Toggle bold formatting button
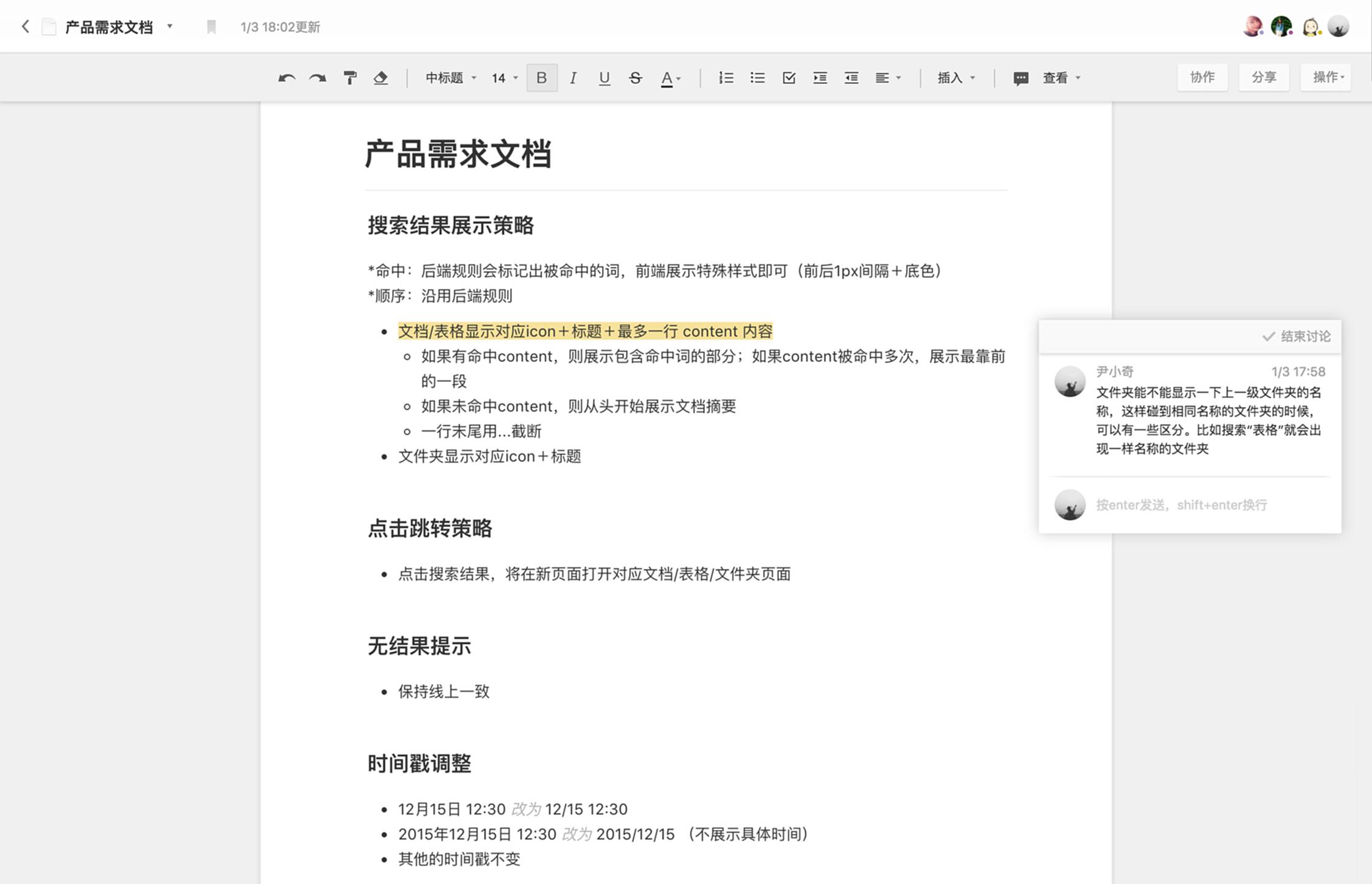 pos(541,78)
